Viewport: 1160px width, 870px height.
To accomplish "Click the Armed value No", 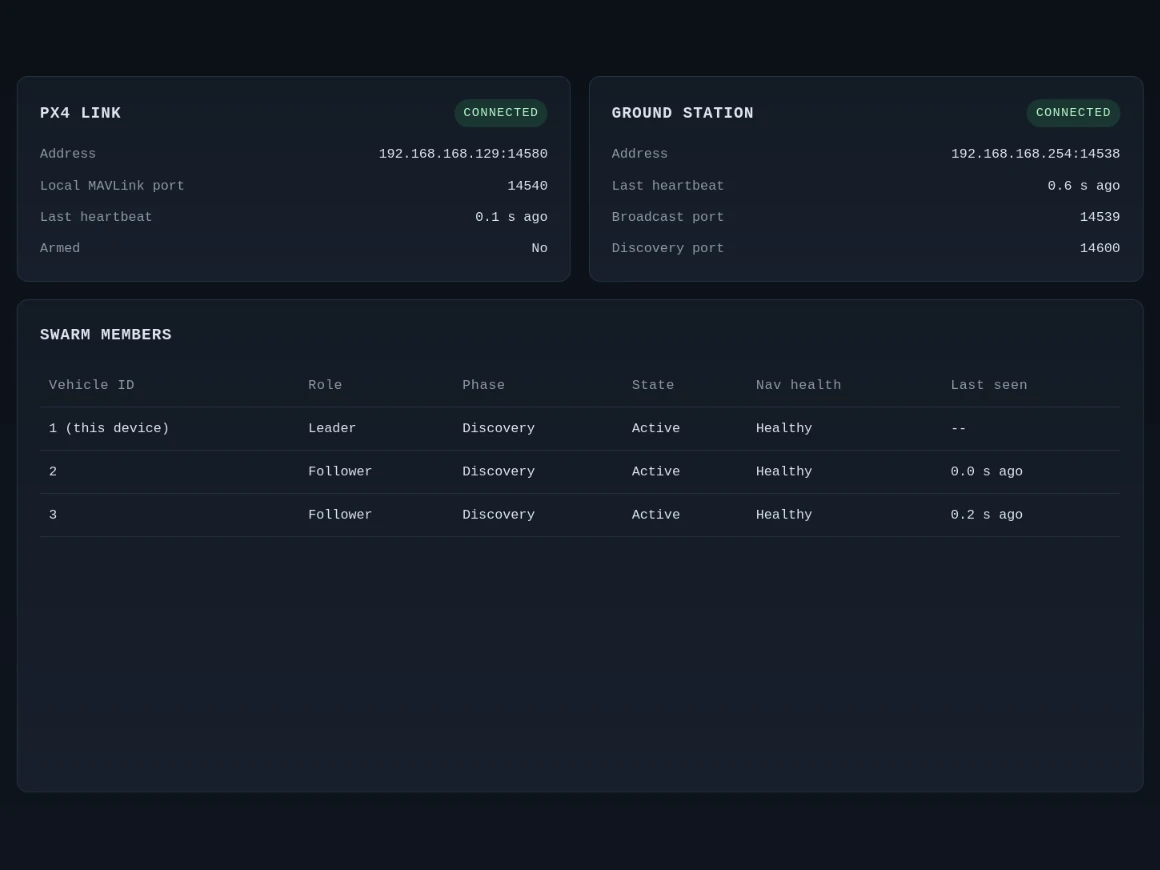I will [539, 248].
